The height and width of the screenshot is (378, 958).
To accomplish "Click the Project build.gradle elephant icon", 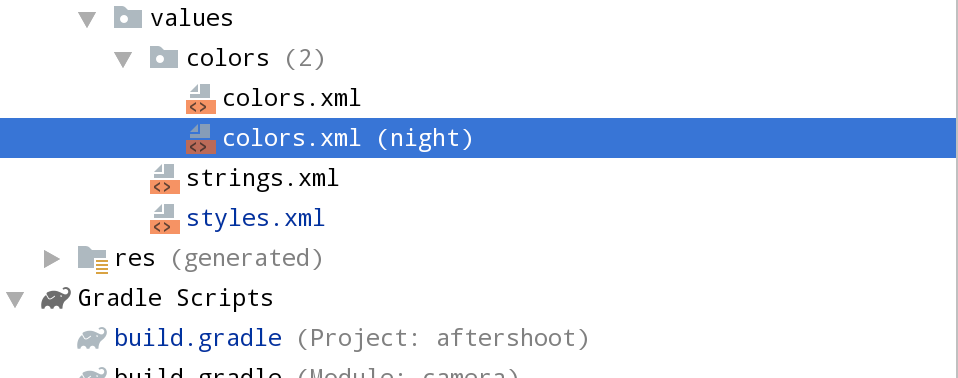I will click(x=92, y=338).
